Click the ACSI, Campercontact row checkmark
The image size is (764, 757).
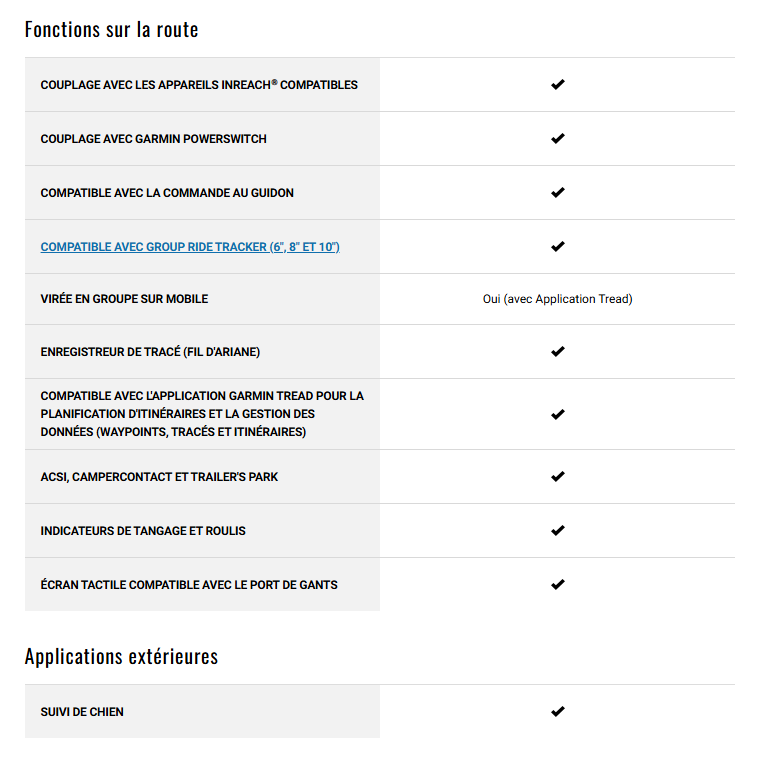557,477
